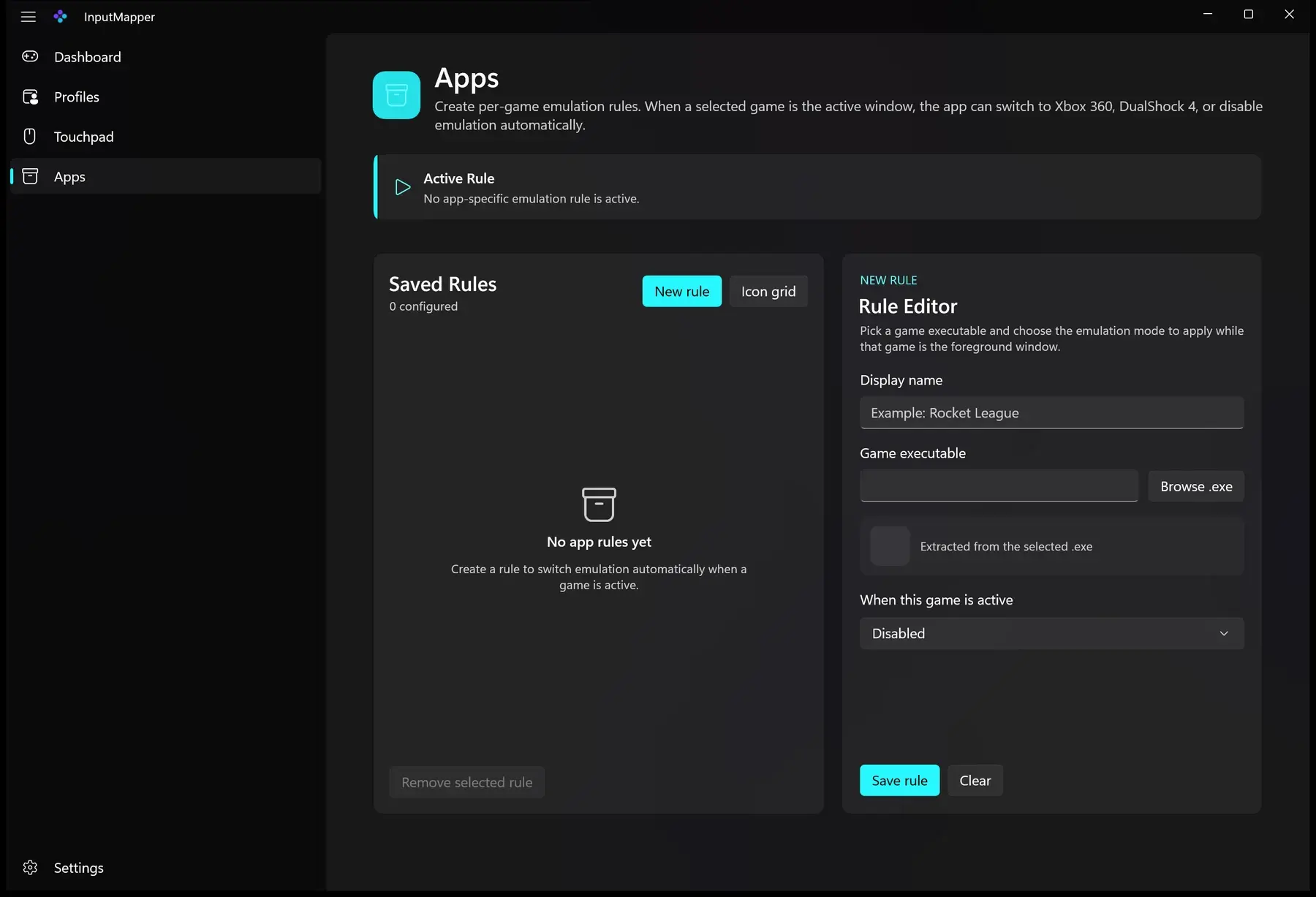
Task: Click the Profiles sidebar icon
Action: coord(30,96)
